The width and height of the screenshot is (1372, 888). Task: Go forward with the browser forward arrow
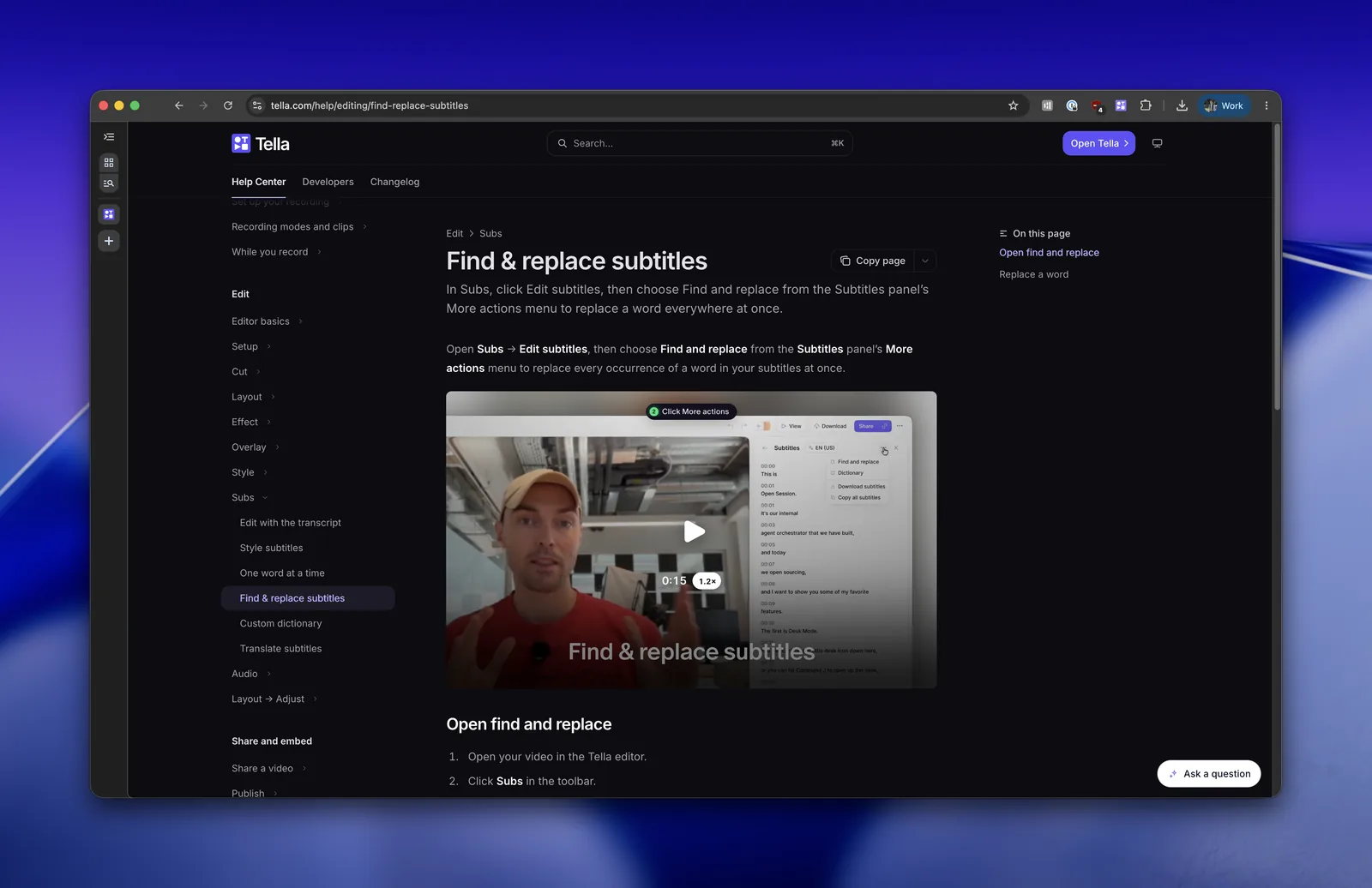tap(203, 105)
